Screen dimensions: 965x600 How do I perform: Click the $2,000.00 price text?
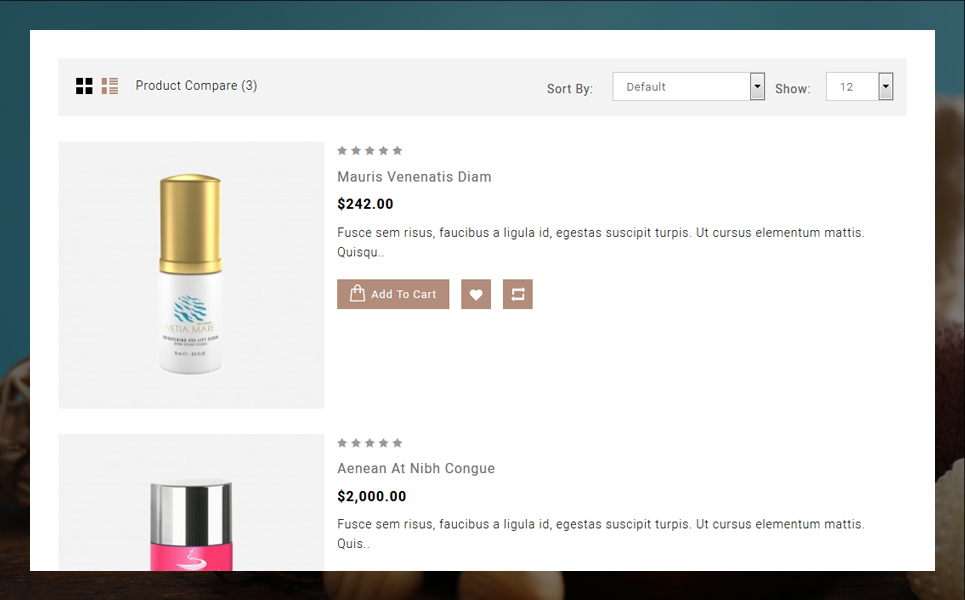pyautogui.click(x=372, y=496)
